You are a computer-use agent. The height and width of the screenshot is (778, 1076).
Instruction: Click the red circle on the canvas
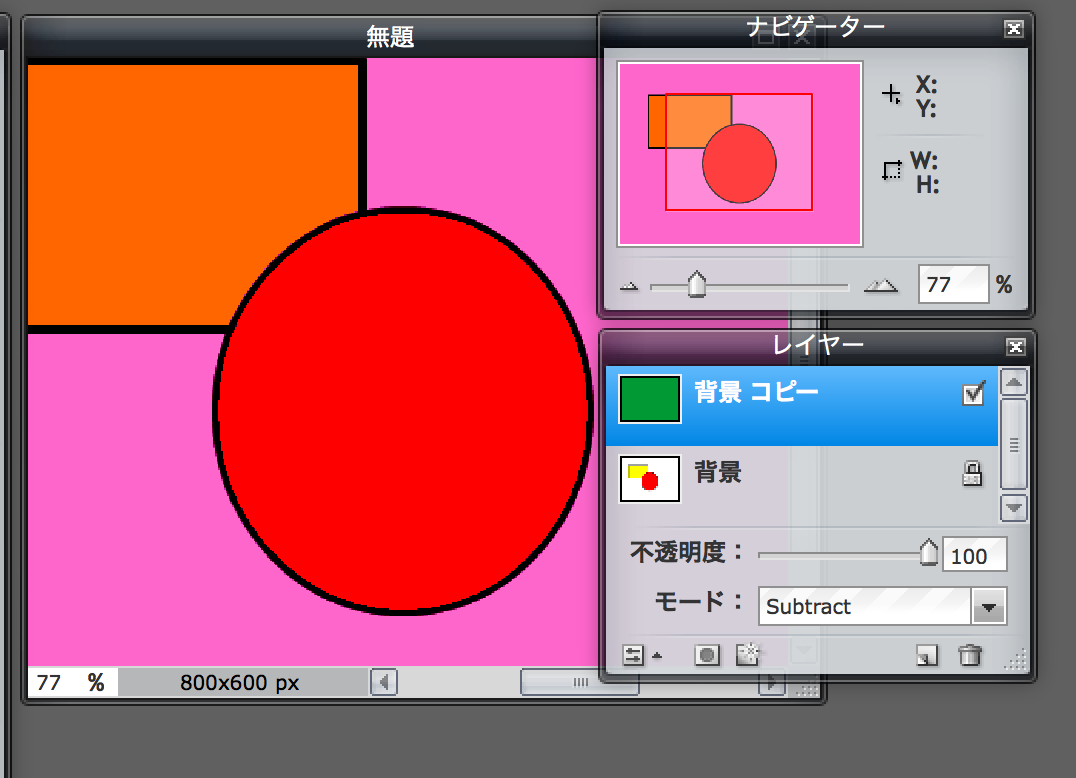(x=404, y=410)
